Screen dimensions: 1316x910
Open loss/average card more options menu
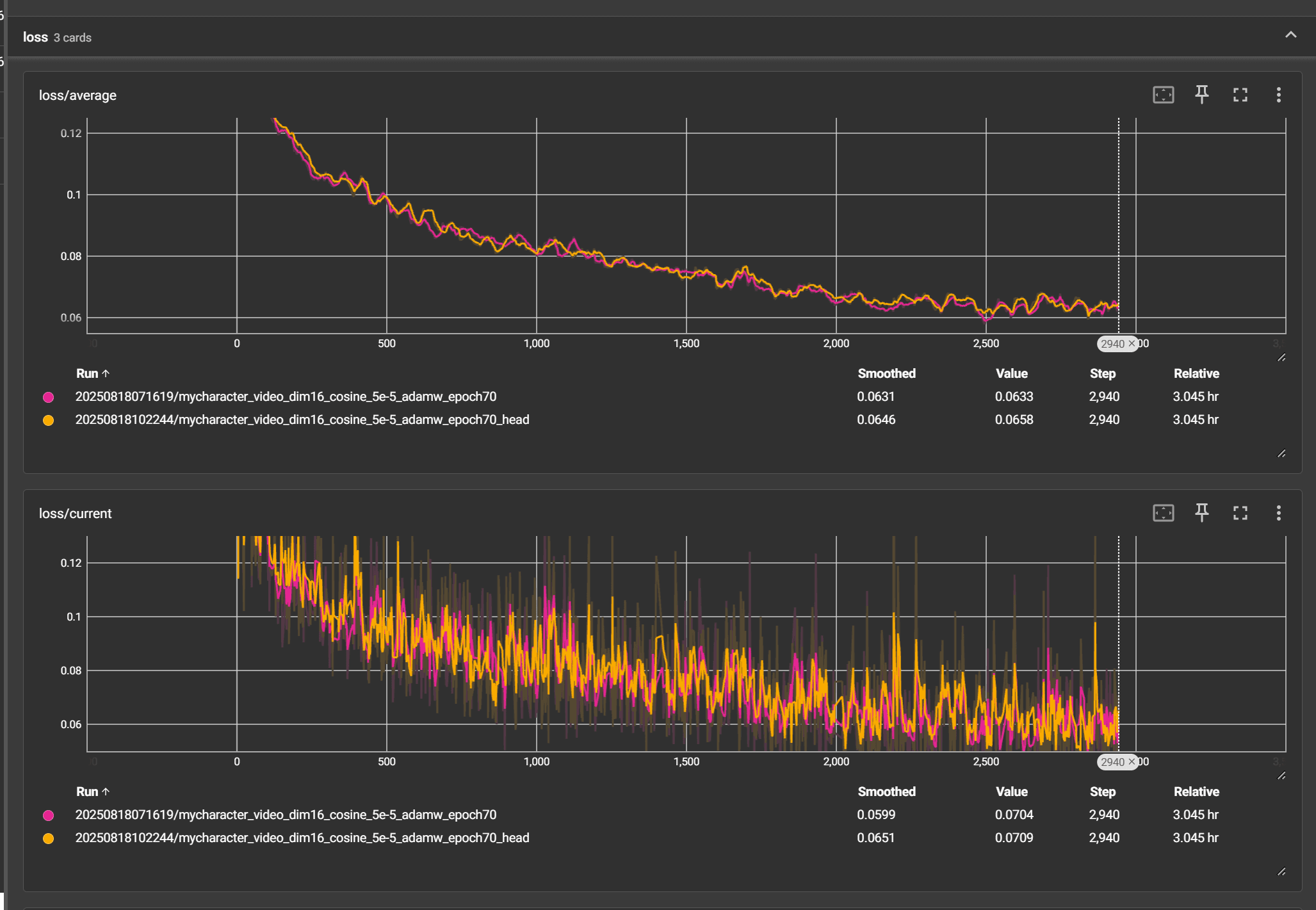1278,95
